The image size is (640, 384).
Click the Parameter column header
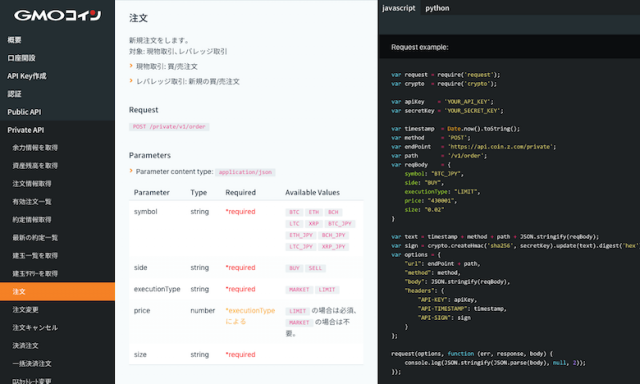click(x=151, y=192)
